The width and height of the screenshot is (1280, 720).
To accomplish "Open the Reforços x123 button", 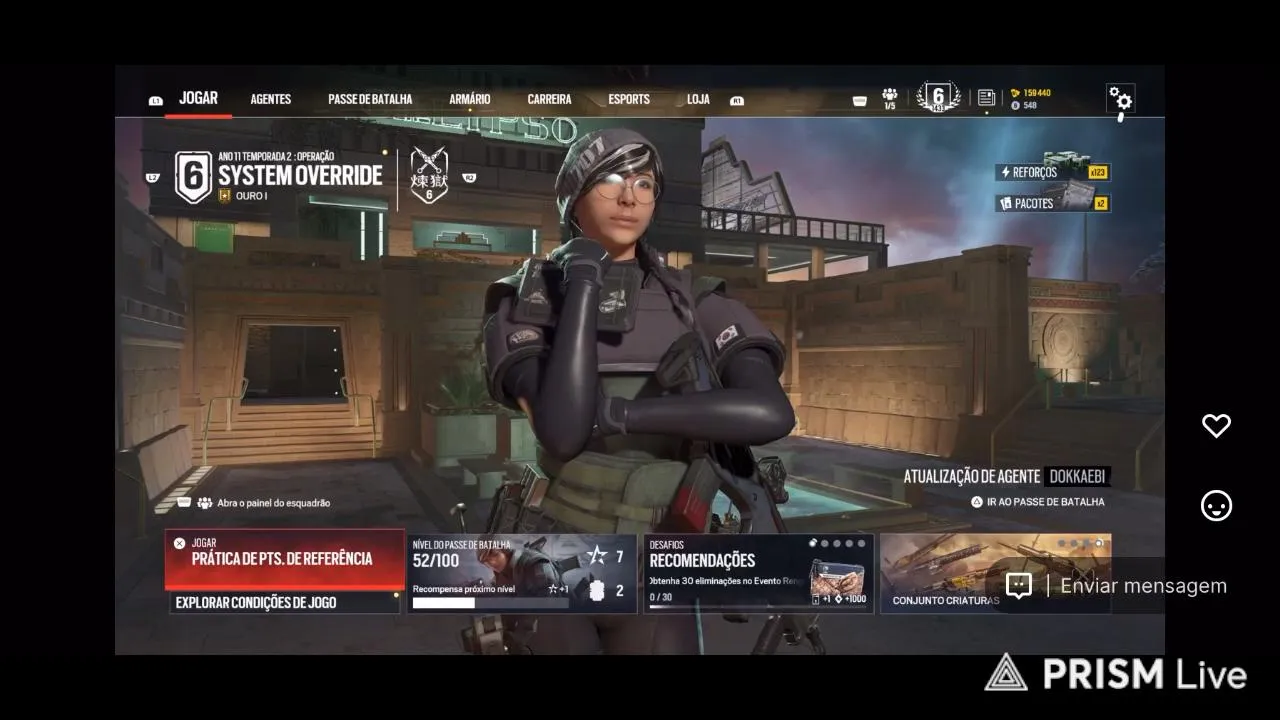I will coord(1052,172).
